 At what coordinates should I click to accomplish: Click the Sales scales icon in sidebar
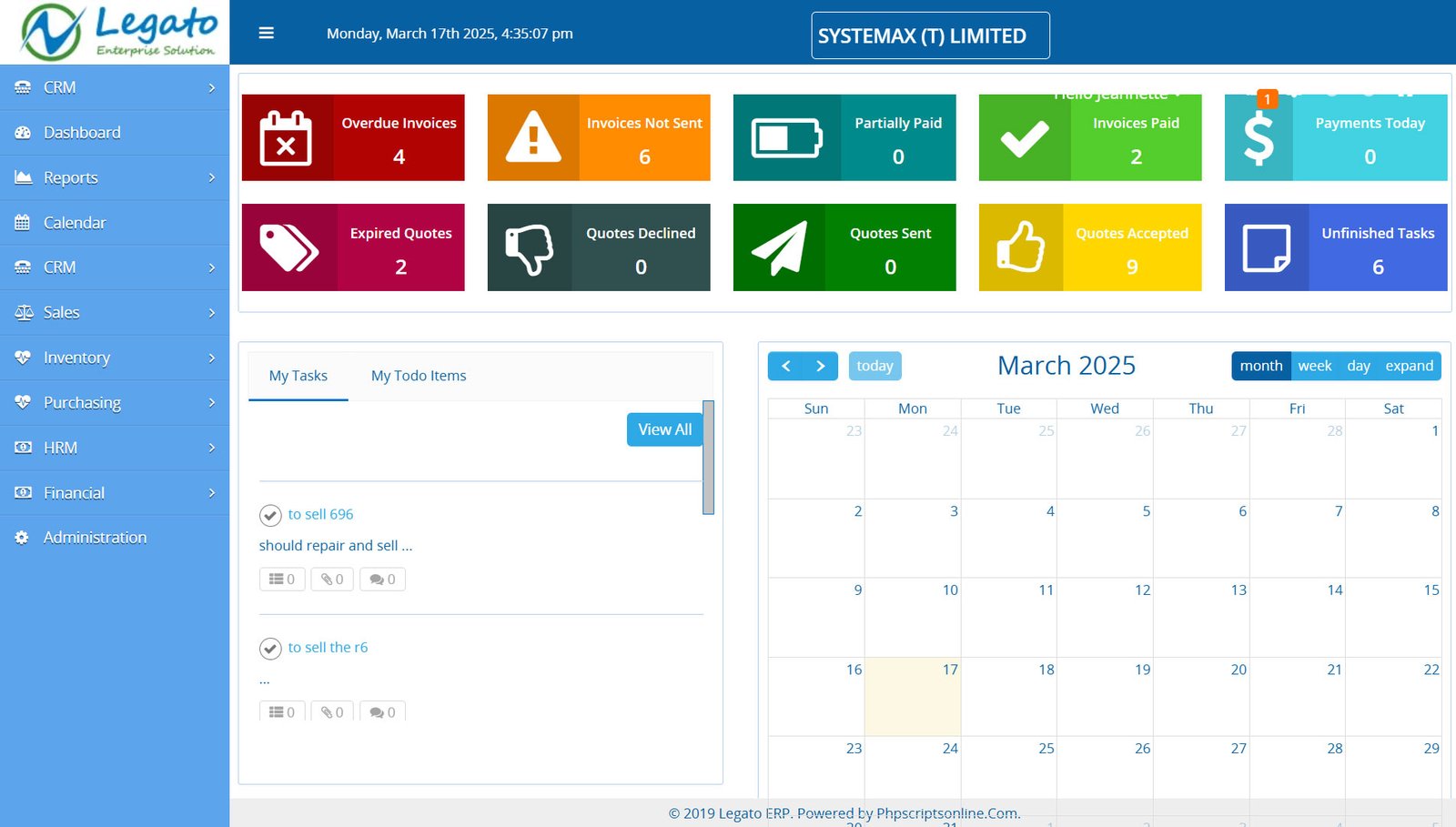pyautogui.click(x=24, y=313)
